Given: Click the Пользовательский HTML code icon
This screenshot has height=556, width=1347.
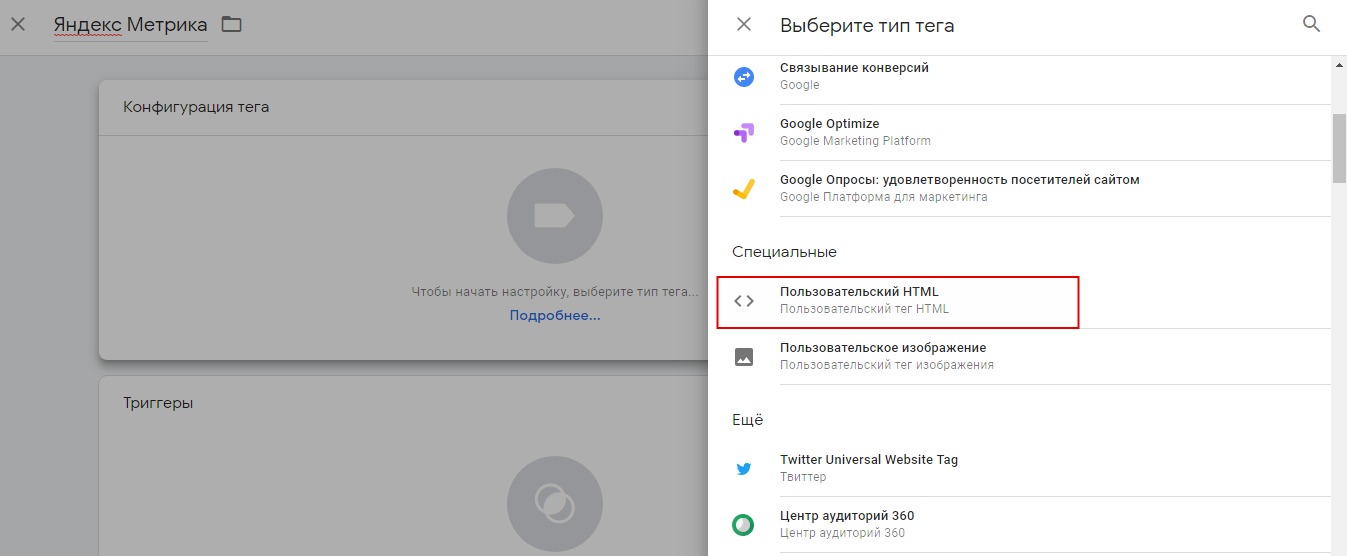Looking at the screenshot, I should click(x=744, y=300).
